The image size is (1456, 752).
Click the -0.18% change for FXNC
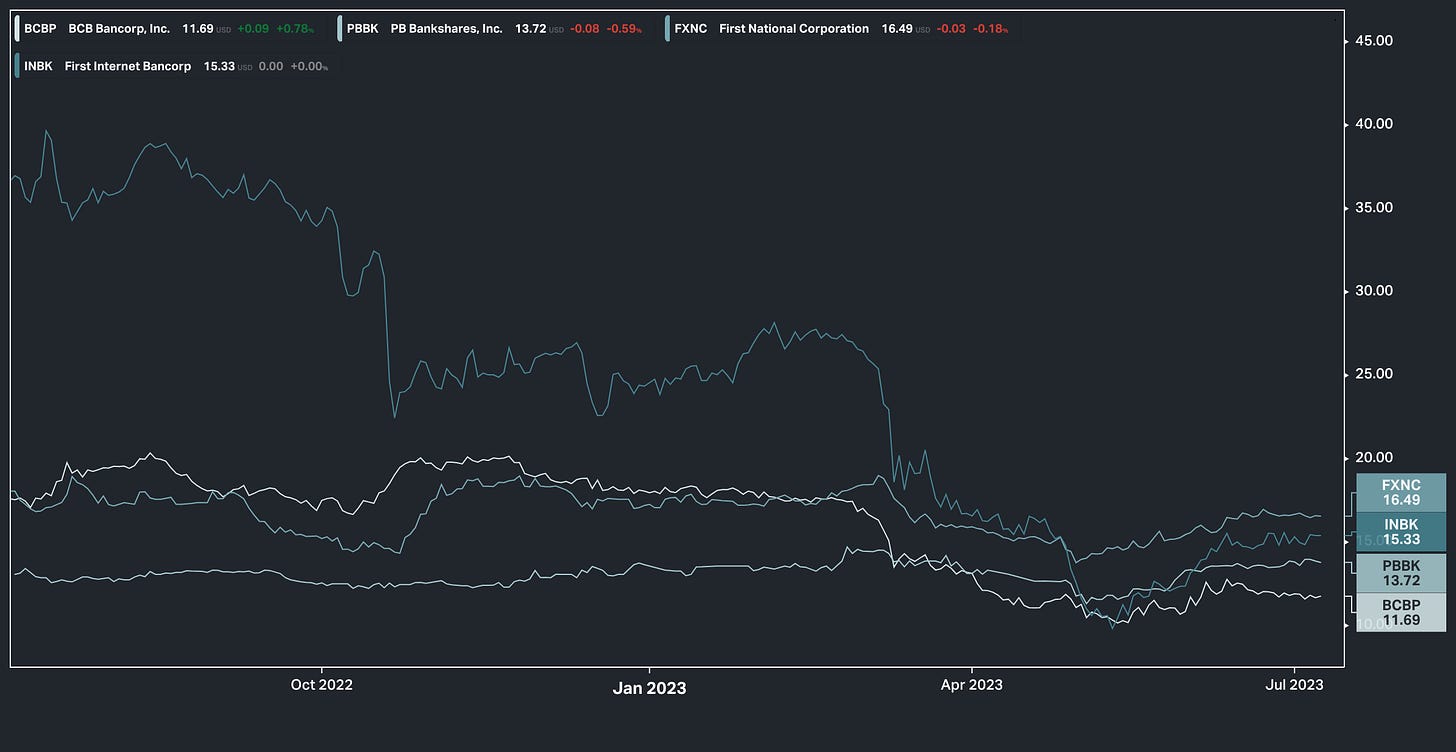(990, 29)
